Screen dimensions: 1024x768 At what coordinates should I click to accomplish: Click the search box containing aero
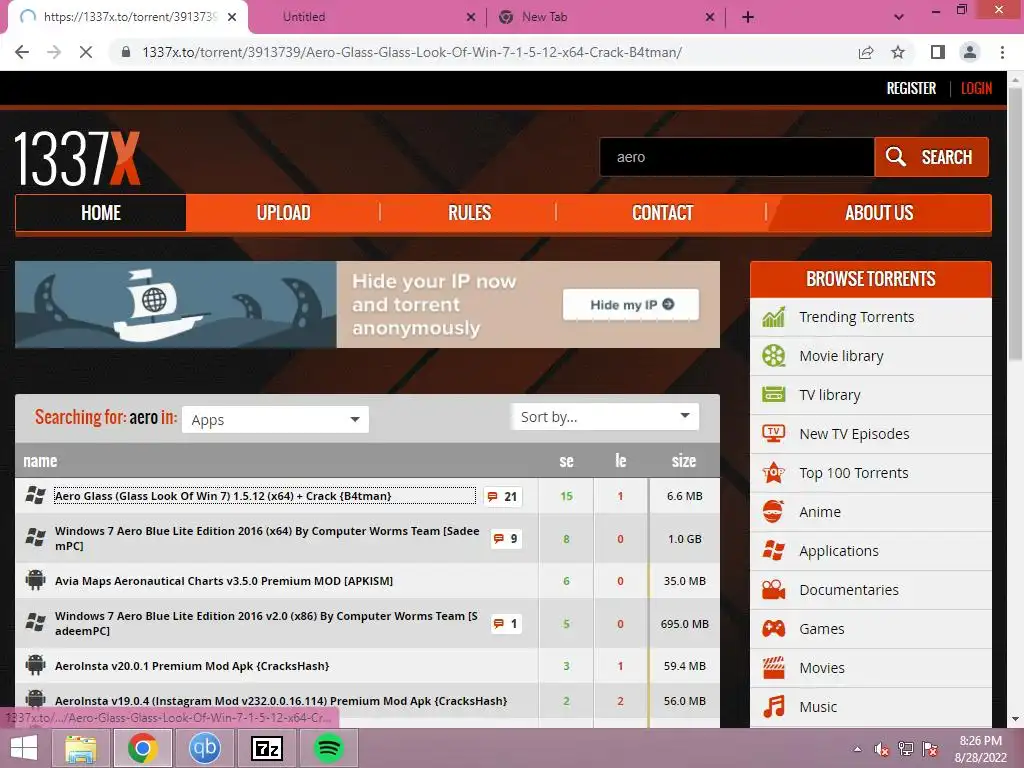pos(737,157)
